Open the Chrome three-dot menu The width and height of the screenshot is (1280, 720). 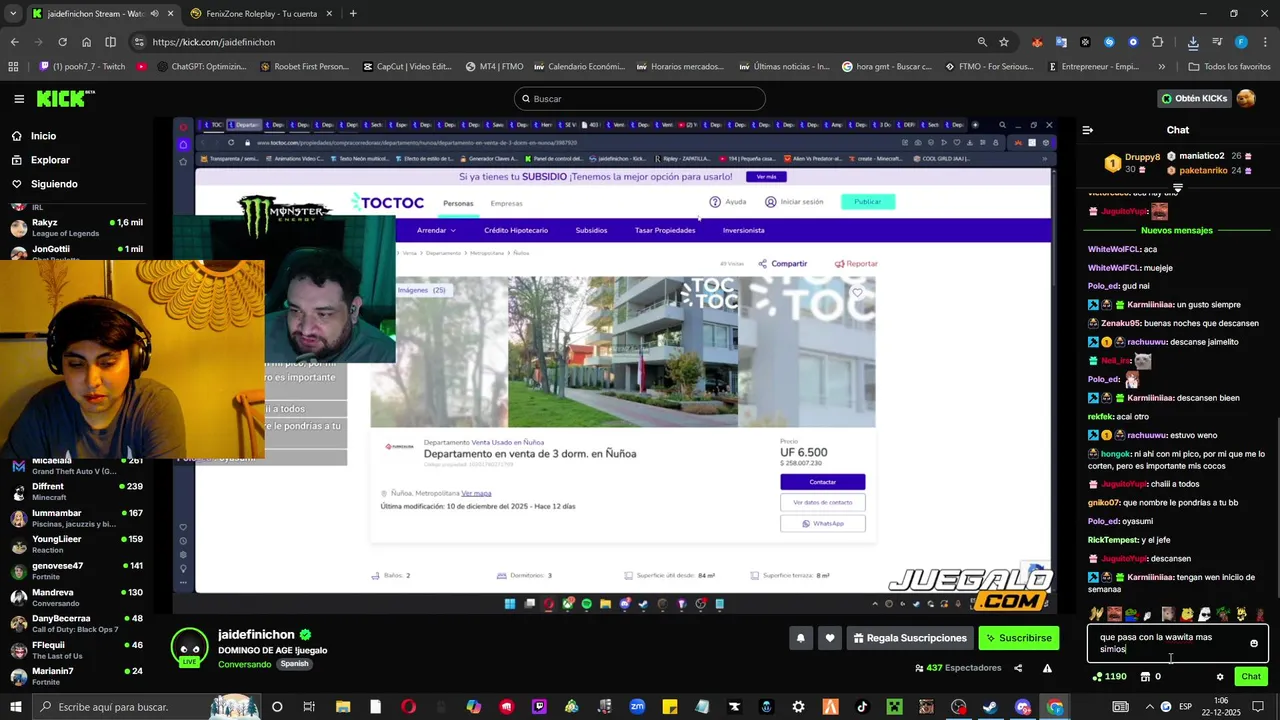(1264, 42)
